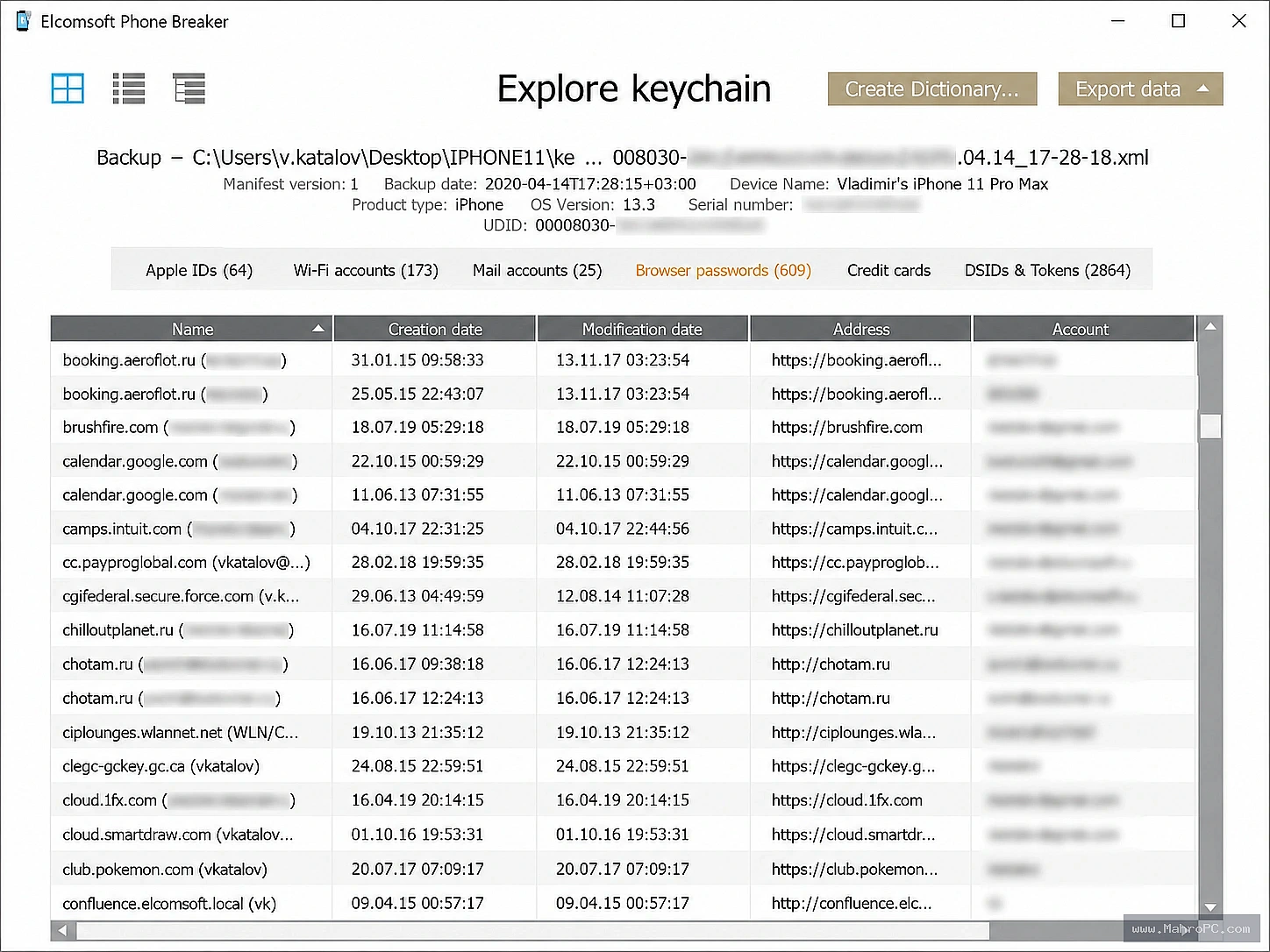Click the Elcomsoft Phone Breaker app icon
The width and height of the screenshot is (1270, 952).
click(x=24, y=21)
